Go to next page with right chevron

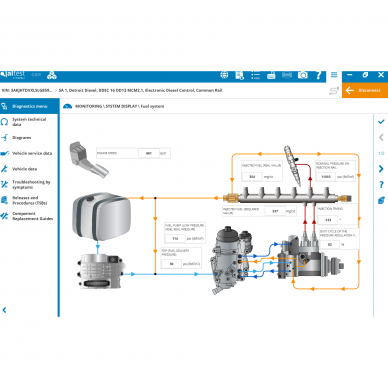click(381, 169)
